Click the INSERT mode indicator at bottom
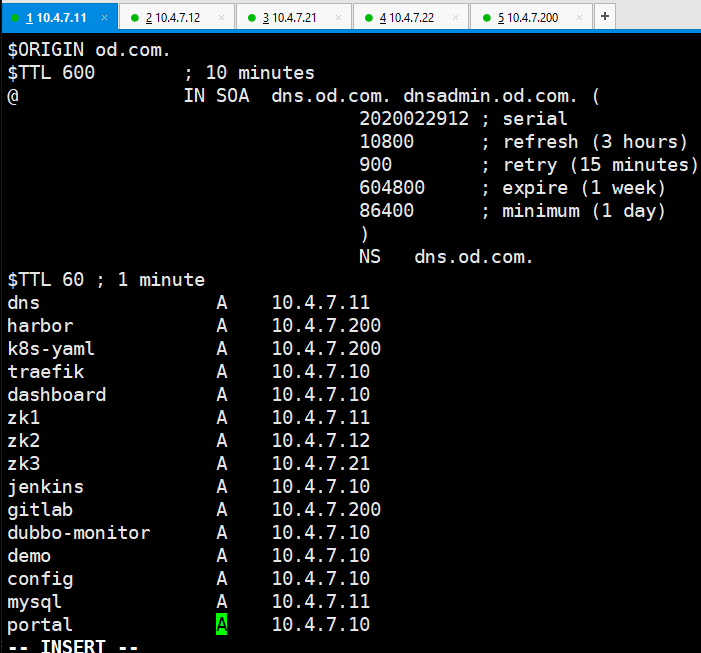The image size is (701, 653). point(70,646)
